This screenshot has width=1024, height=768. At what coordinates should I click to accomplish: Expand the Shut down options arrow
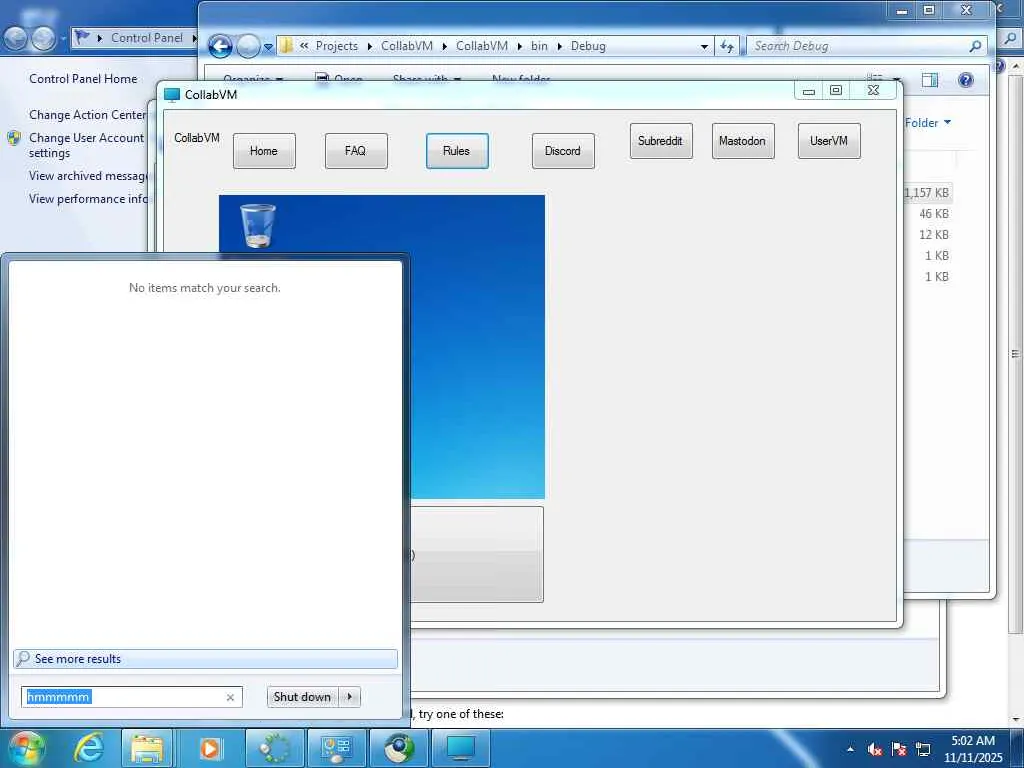(350, 697)
